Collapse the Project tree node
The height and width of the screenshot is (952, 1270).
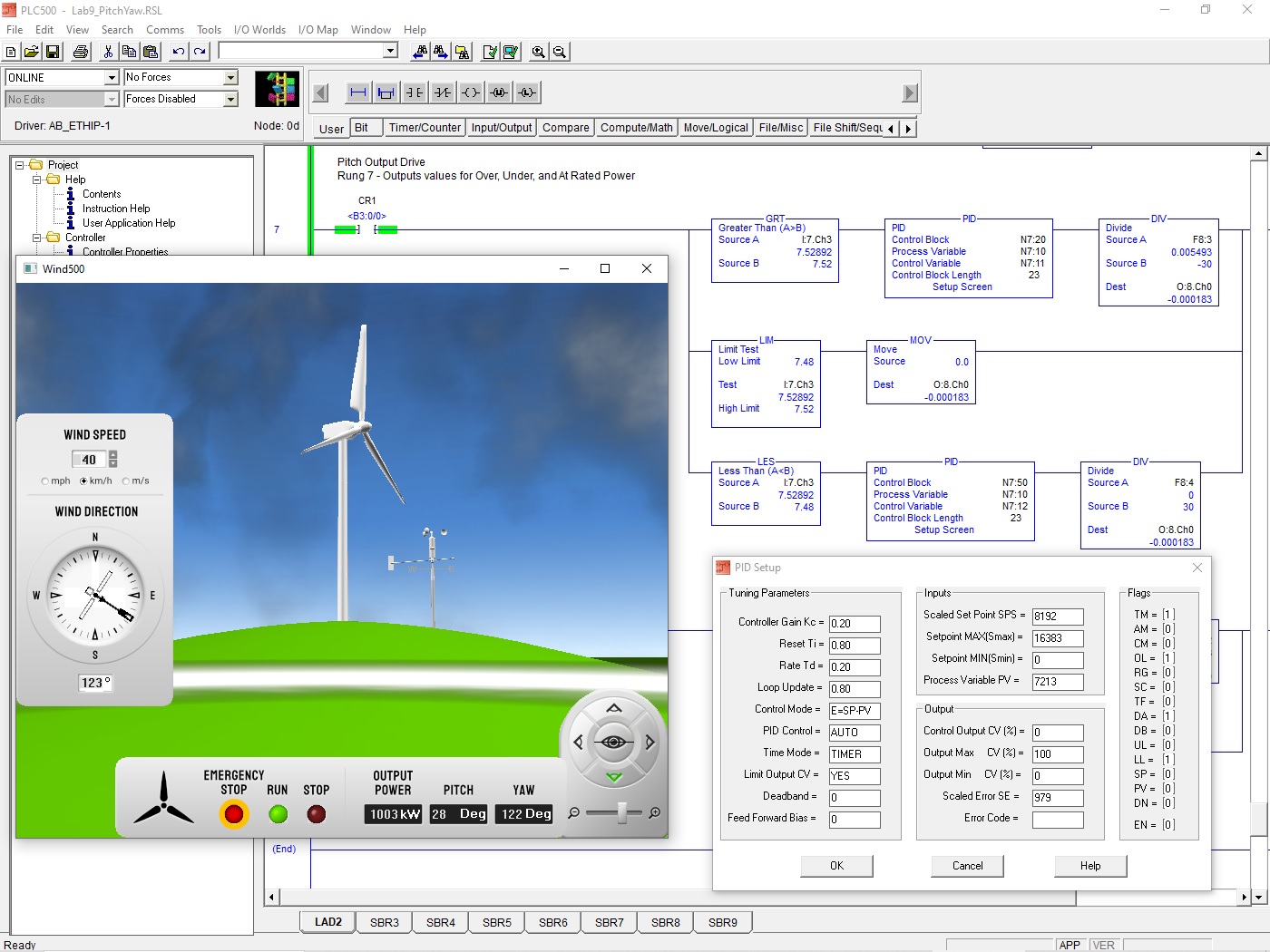[x=20, y=165]
